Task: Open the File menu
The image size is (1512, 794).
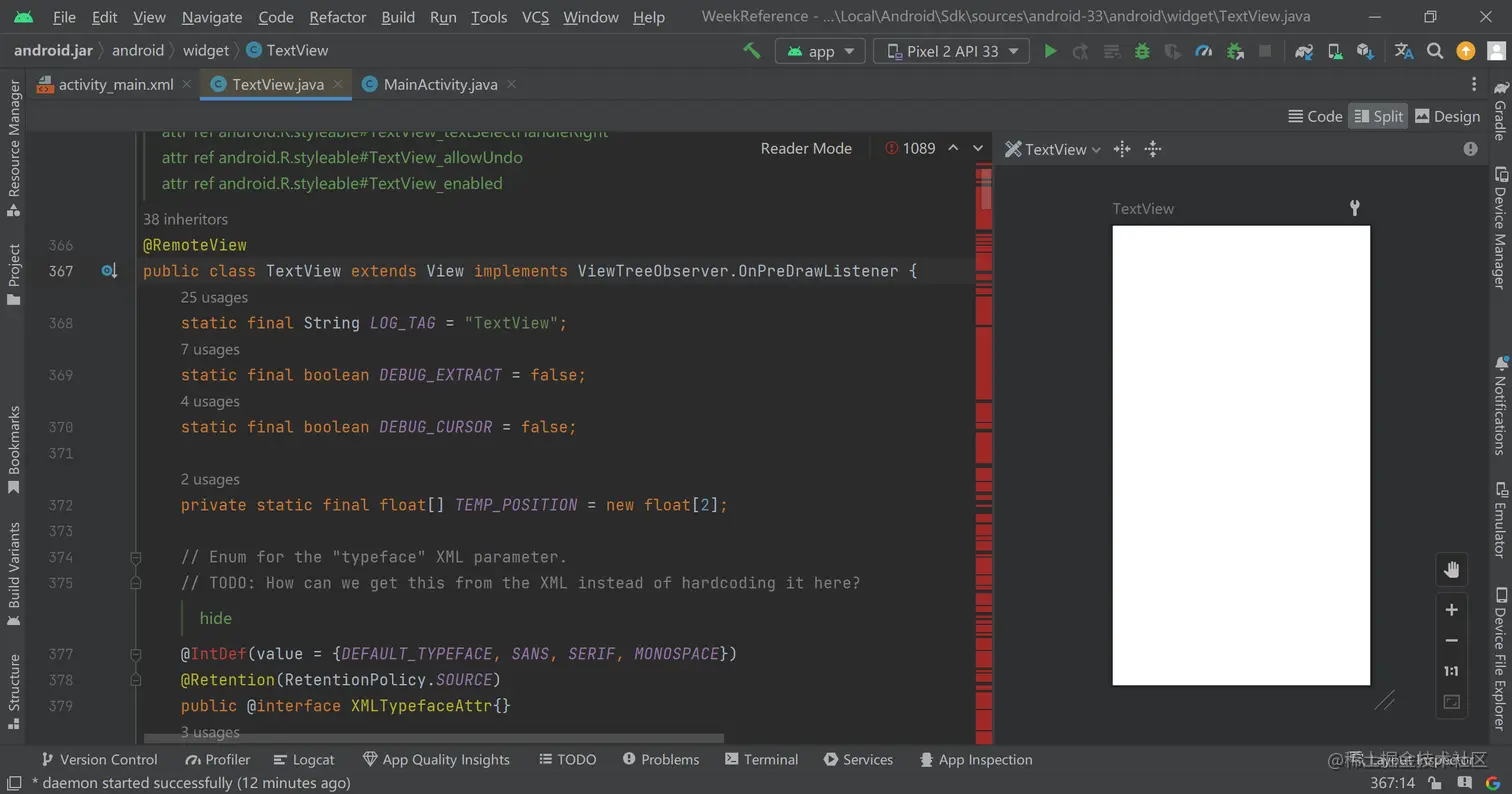Action: (x=64, y=17)
